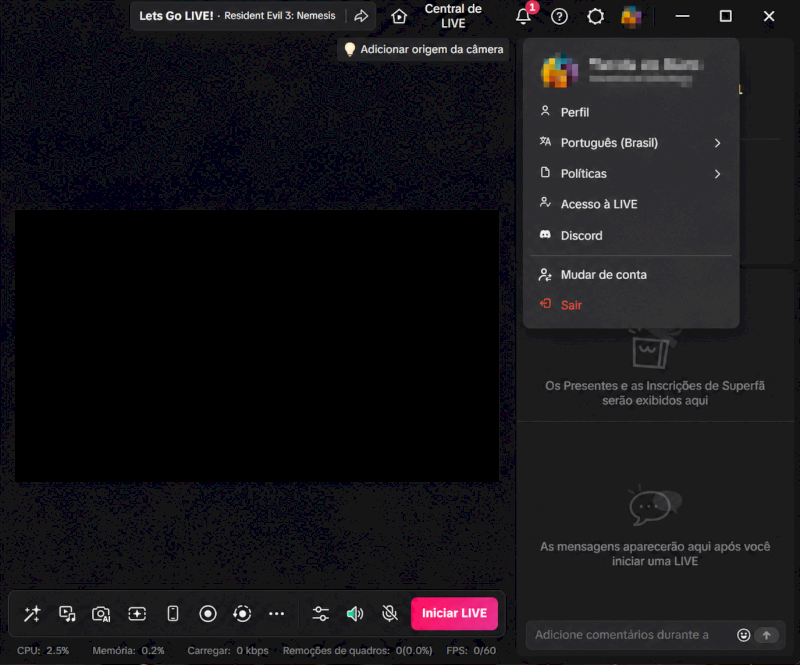Image resolution: width=800 pixels, height=665 pixels.
Task: Click the share arrow beside the stream title
Action: coord(361,16)
